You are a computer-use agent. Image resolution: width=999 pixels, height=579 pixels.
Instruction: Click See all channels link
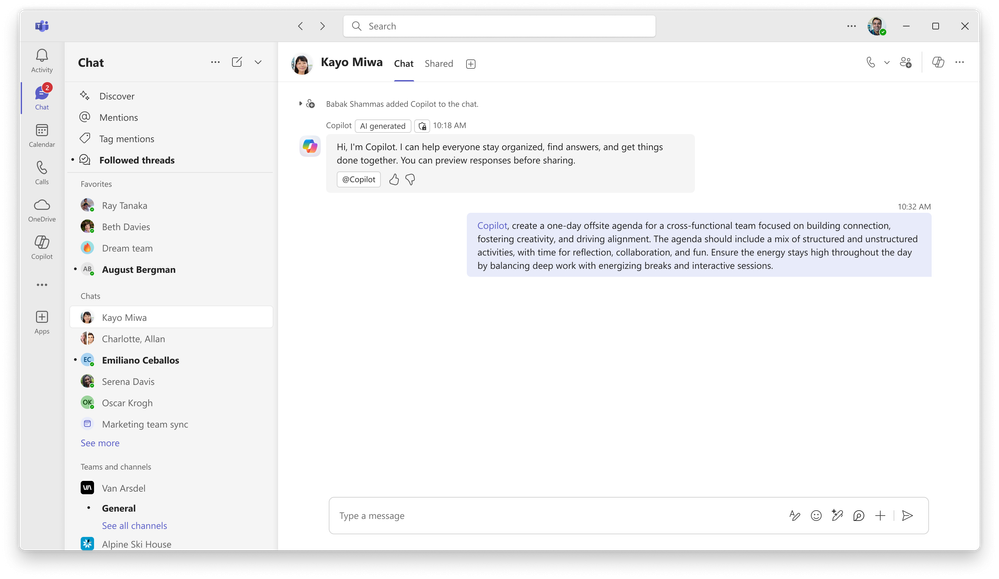134,526
